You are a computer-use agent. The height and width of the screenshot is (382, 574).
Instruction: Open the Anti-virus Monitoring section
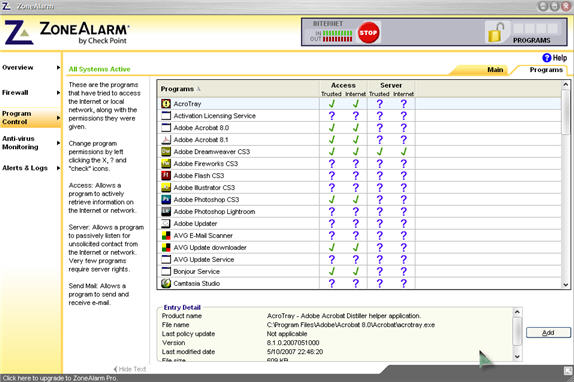point(20,143)
